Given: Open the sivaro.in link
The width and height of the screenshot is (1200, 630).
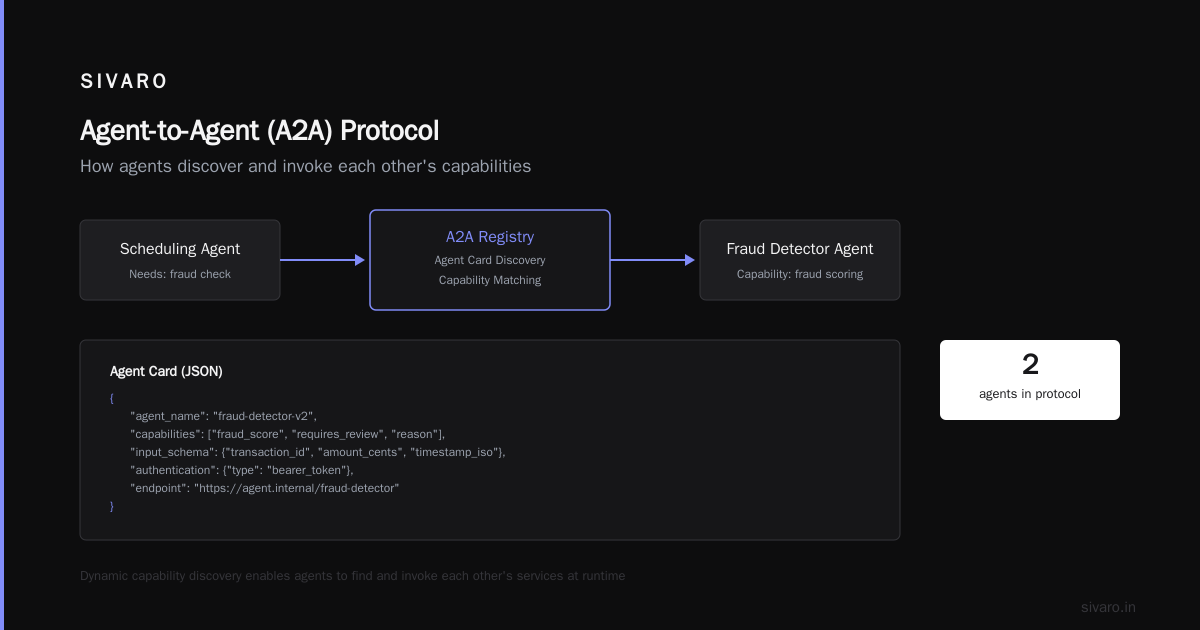Looking at the screenshot, I should (x=1108, y=607).
